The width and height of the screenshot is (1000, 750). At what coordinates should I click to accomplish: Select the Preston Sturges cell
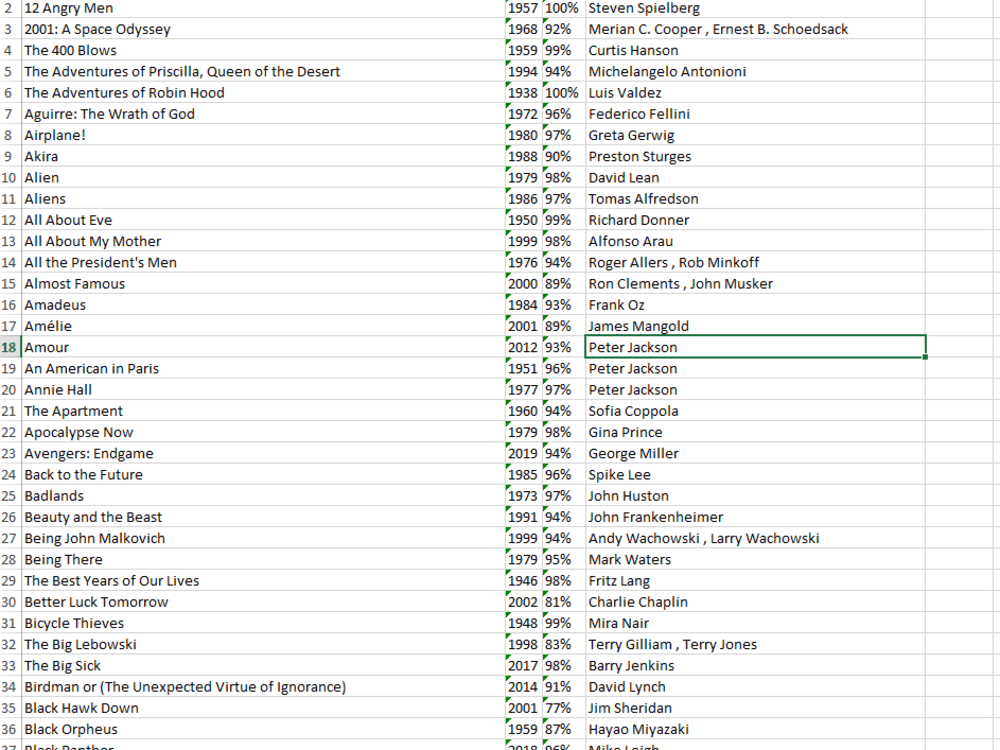[x=755, y=156]
